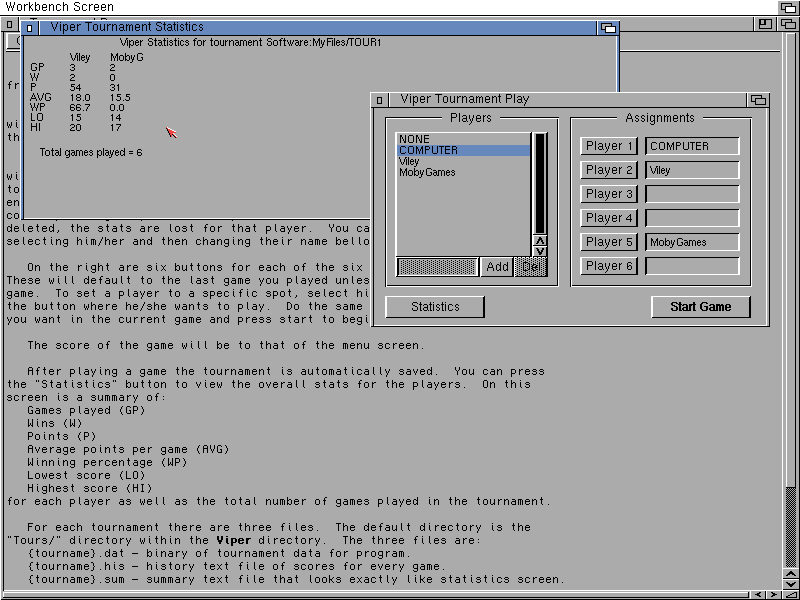Image resolution: width=800 pixels, height=600 pixels.
Task: Click the 'Winning percentage (WP)' line
Action: coord(107,463)
